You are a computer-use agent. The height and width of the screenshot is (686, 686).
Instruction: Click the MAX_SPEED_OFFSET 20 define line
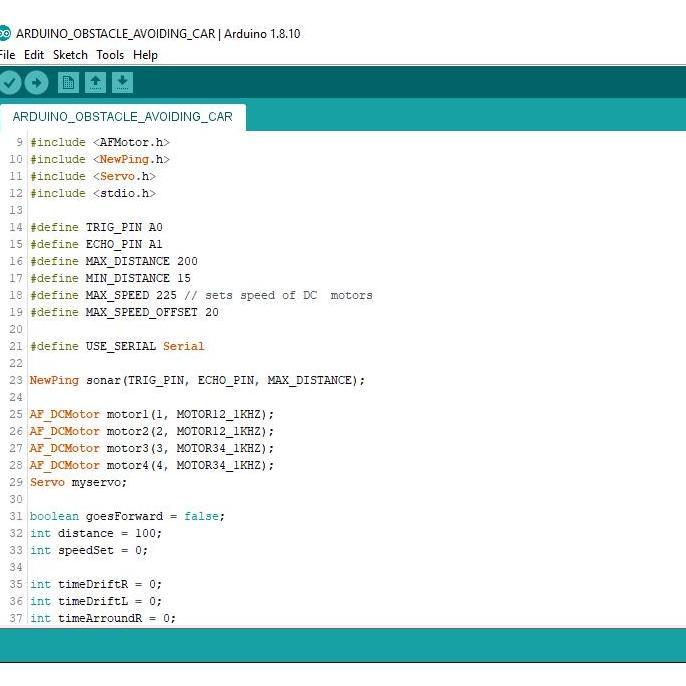124,313
